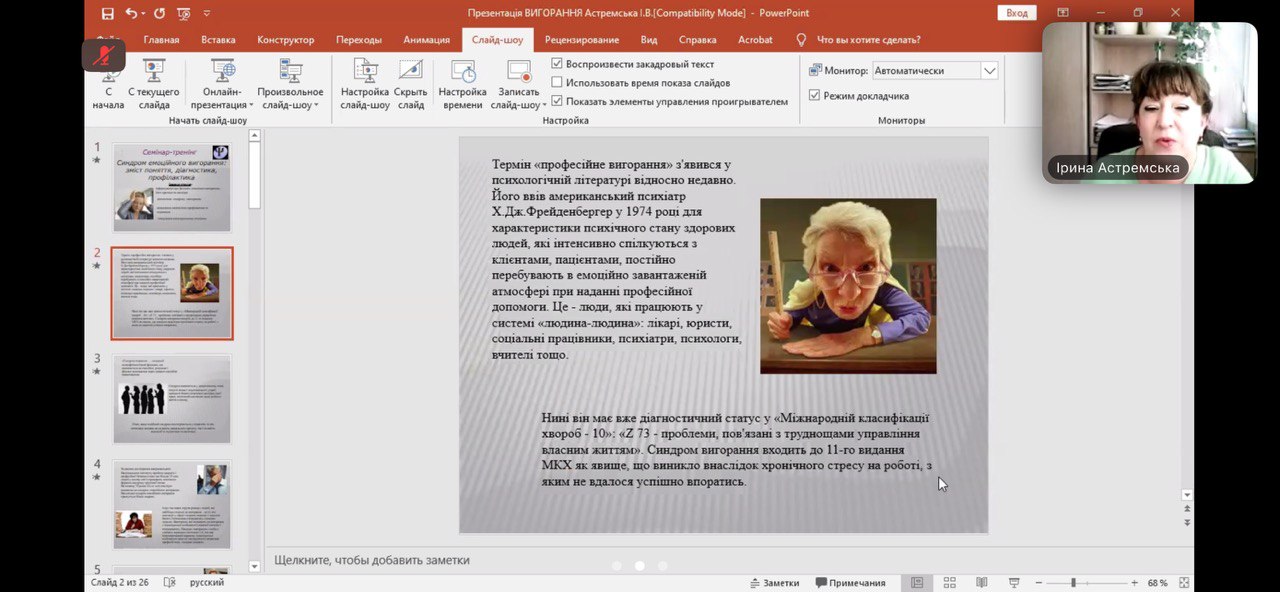The width and height of the screenshot is (1280, 592).
Task: Enable Использовать время показа слайдов
Action: point(557,83)
